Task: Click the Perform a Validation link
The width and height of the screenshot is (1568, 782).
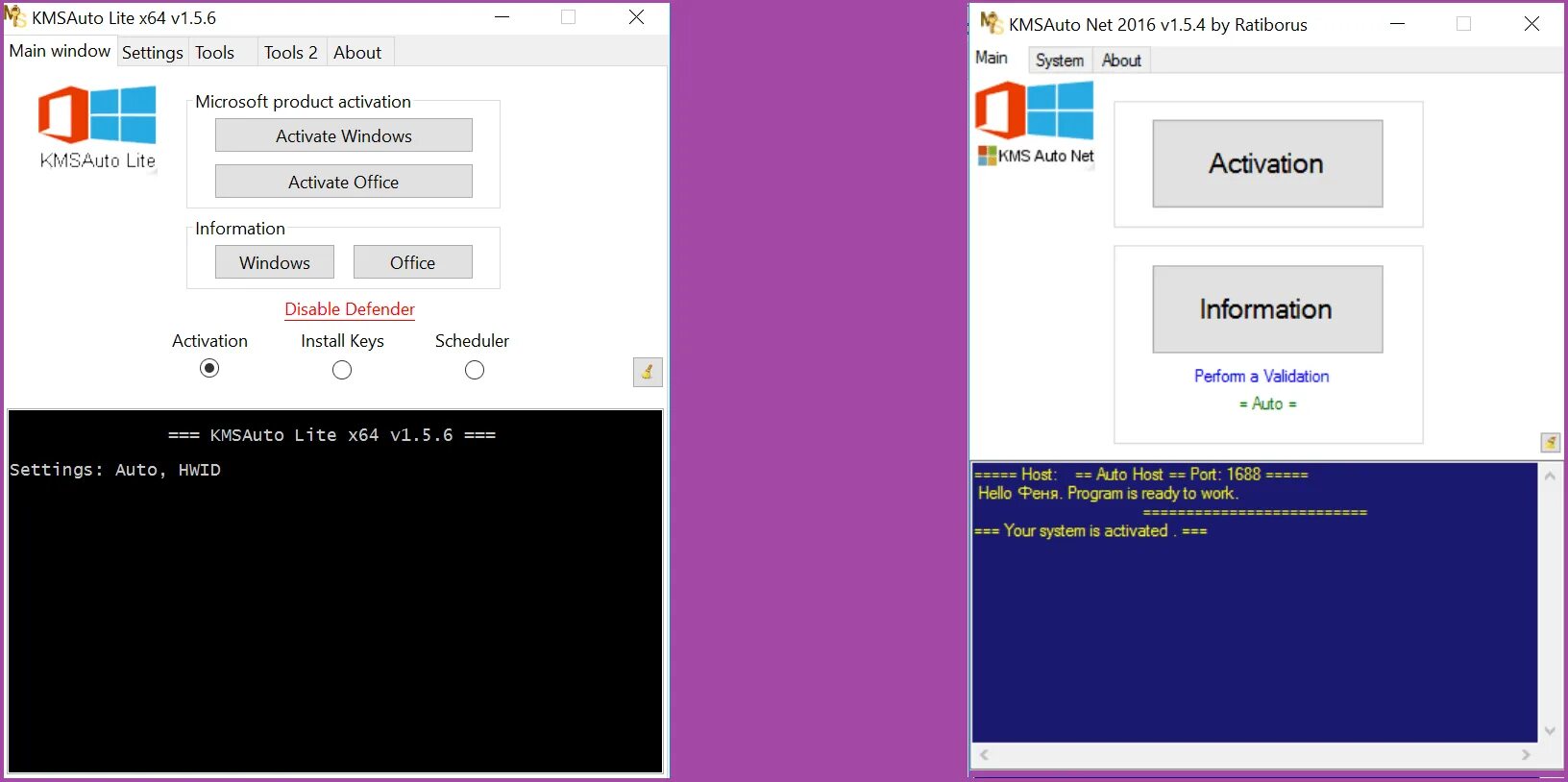Action: (1262, 377)
